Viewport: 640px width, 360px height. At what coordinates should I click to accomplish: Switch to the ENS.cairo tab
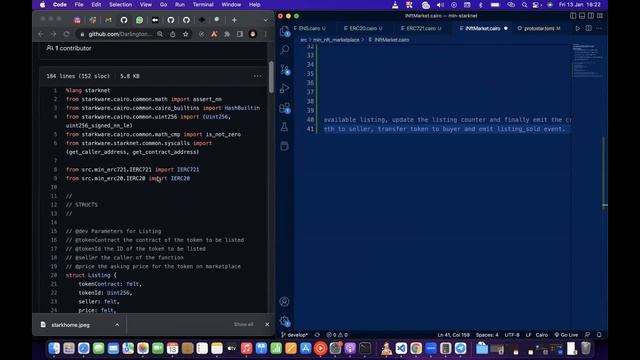(x=309, y=28)
